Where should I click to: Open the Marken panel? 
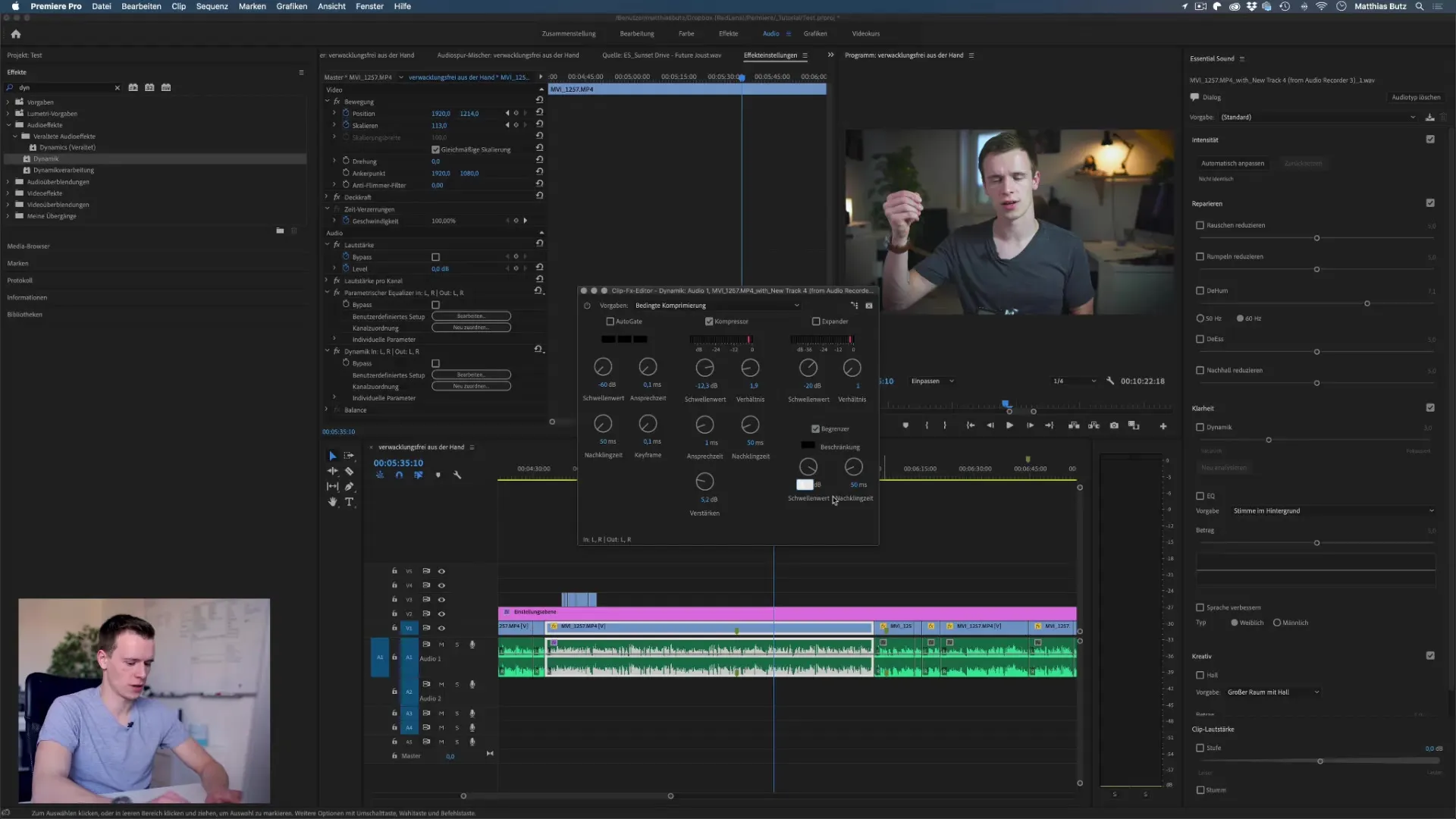tap(17, 264)
